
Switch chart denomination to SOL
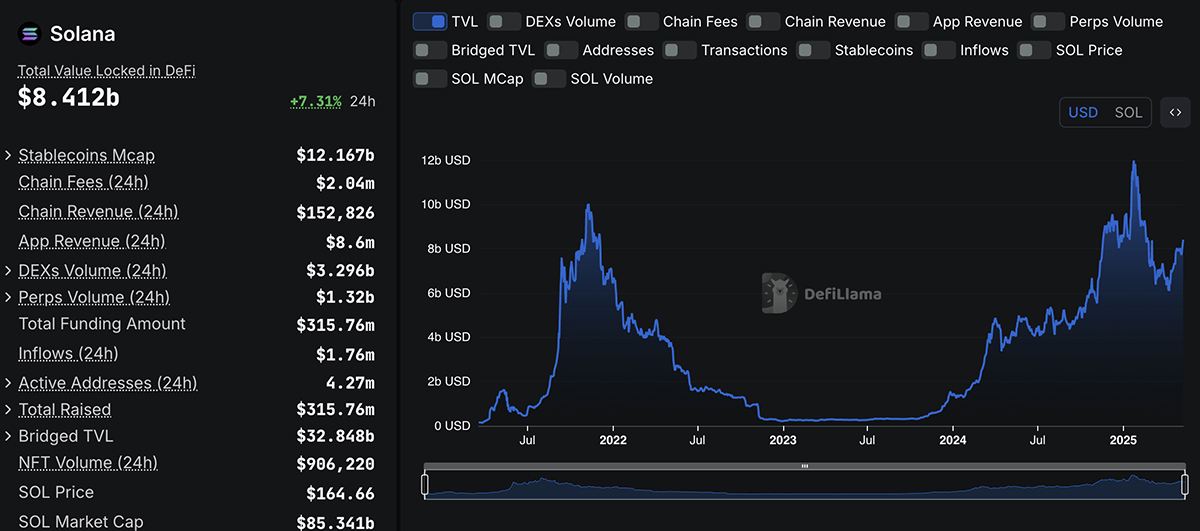[x=1128, y=113]
